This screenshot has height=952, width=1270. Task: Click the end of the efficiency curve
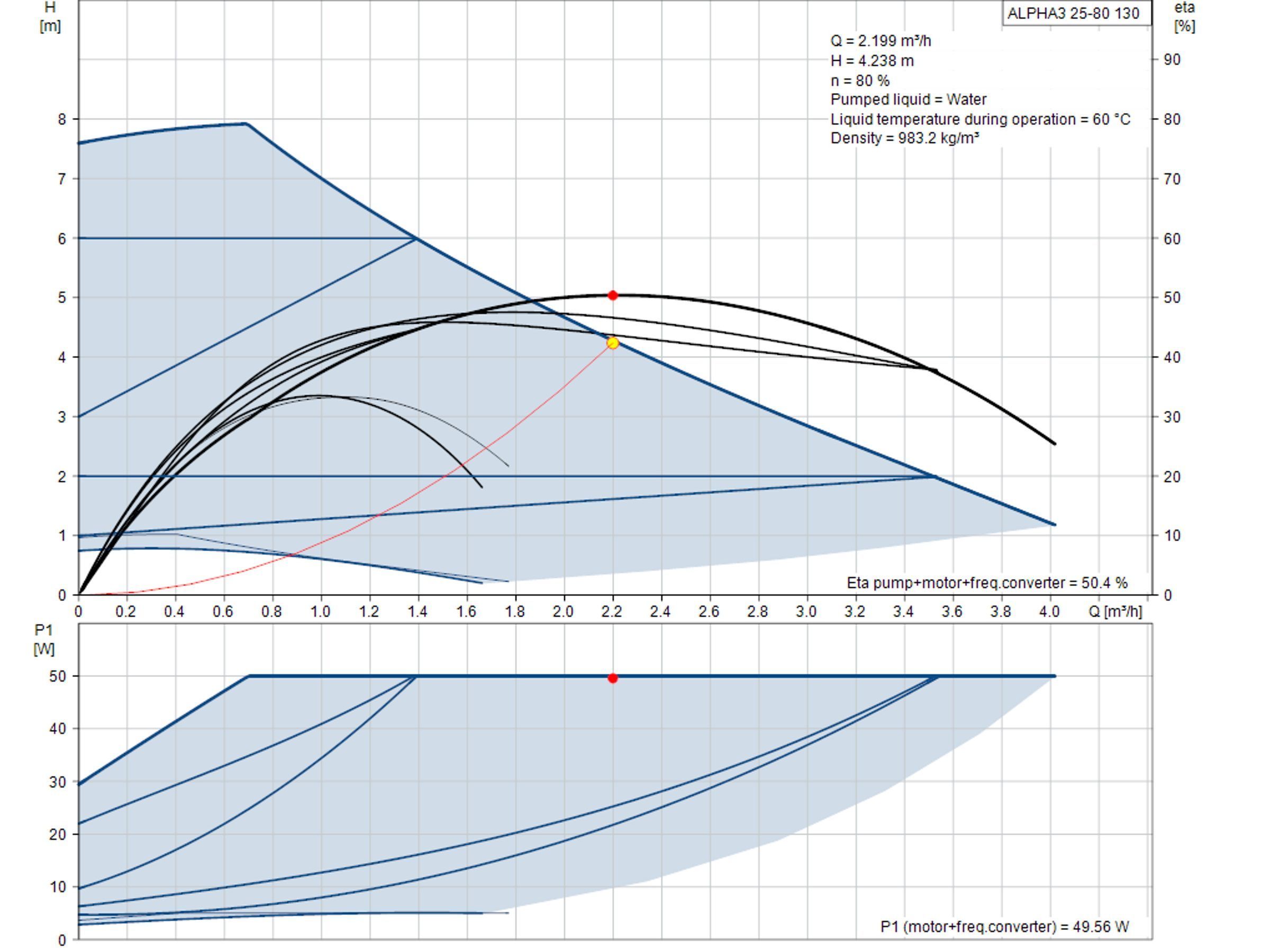1055,444
